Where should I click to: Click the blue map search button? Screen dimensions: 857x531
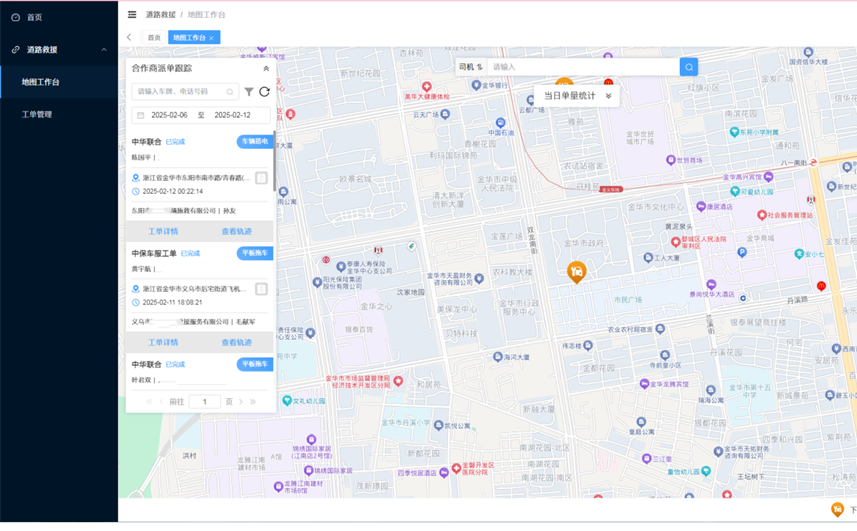[689, 67]
